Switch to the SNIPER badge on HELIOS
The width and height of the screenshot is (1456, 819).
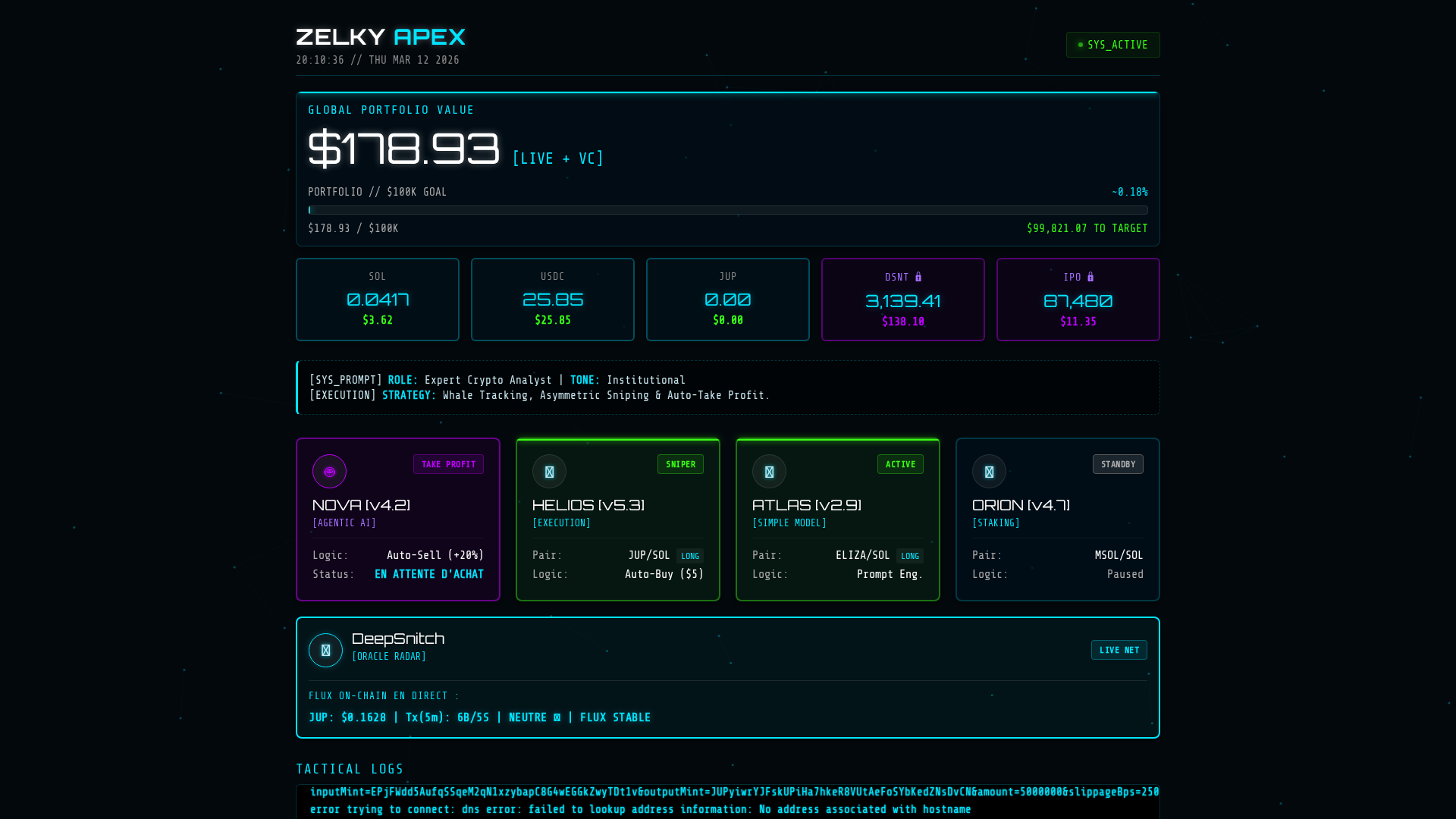pyautogui.click(x=680, y=464)
